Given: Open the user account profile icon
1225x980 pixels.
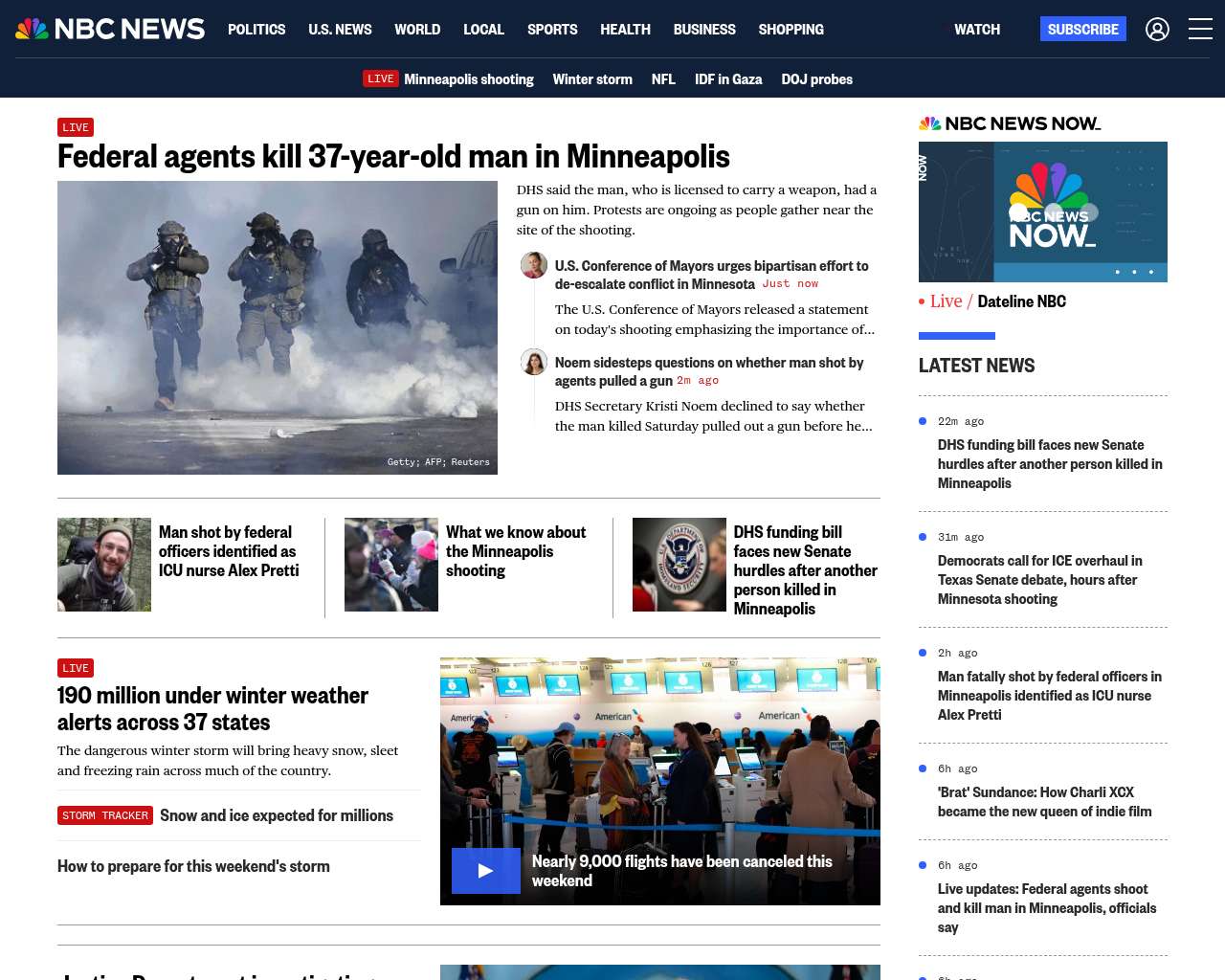Looking at the screenshot, I should click(x=1157, y=30).
